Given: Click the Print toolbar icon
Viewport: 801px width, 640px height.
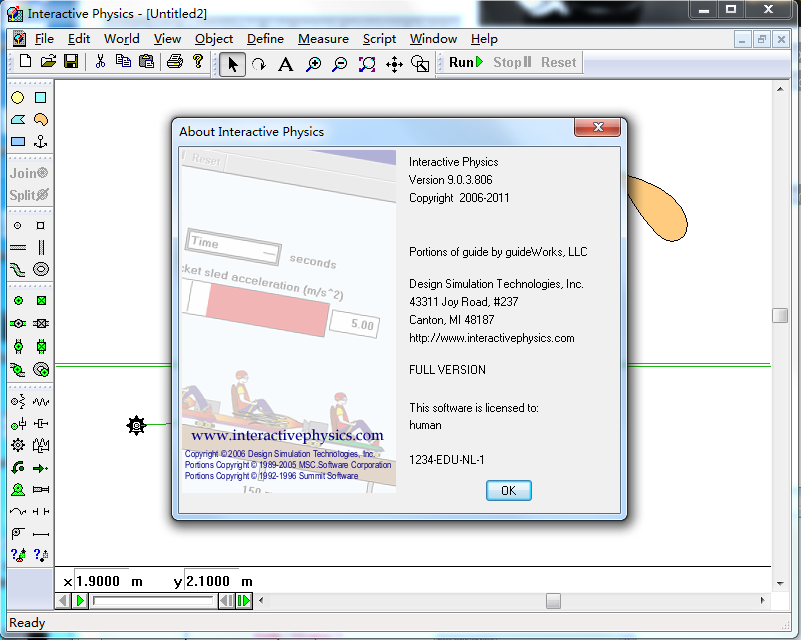Looking at the screenshot, I should (x=175, y=62).
